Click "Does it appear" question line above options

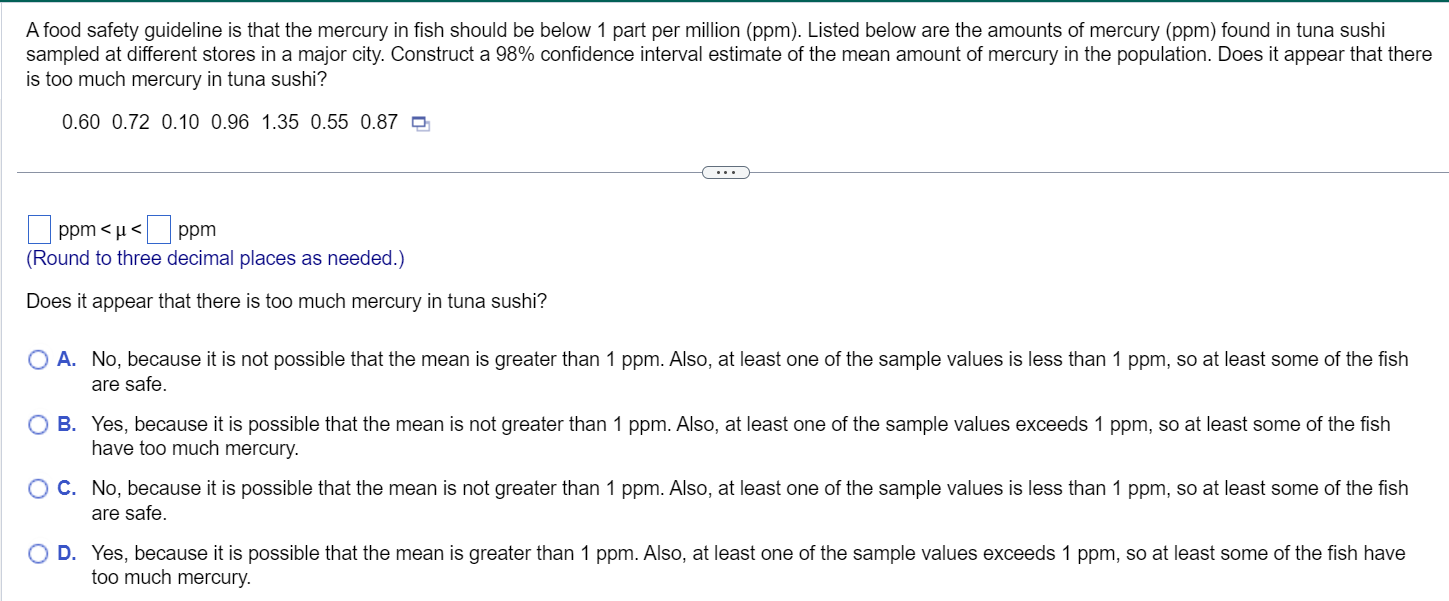click(x=286, y=301)
